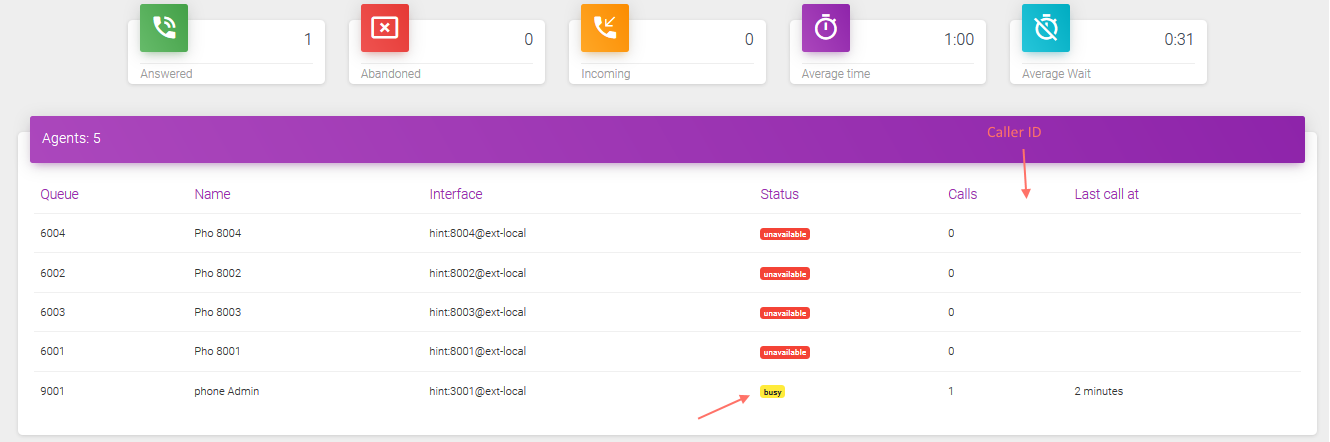This screenshot has width=1330, height=442.
Task: Click calls count 0 for Pho 8002
Action: tap(951, 273)
